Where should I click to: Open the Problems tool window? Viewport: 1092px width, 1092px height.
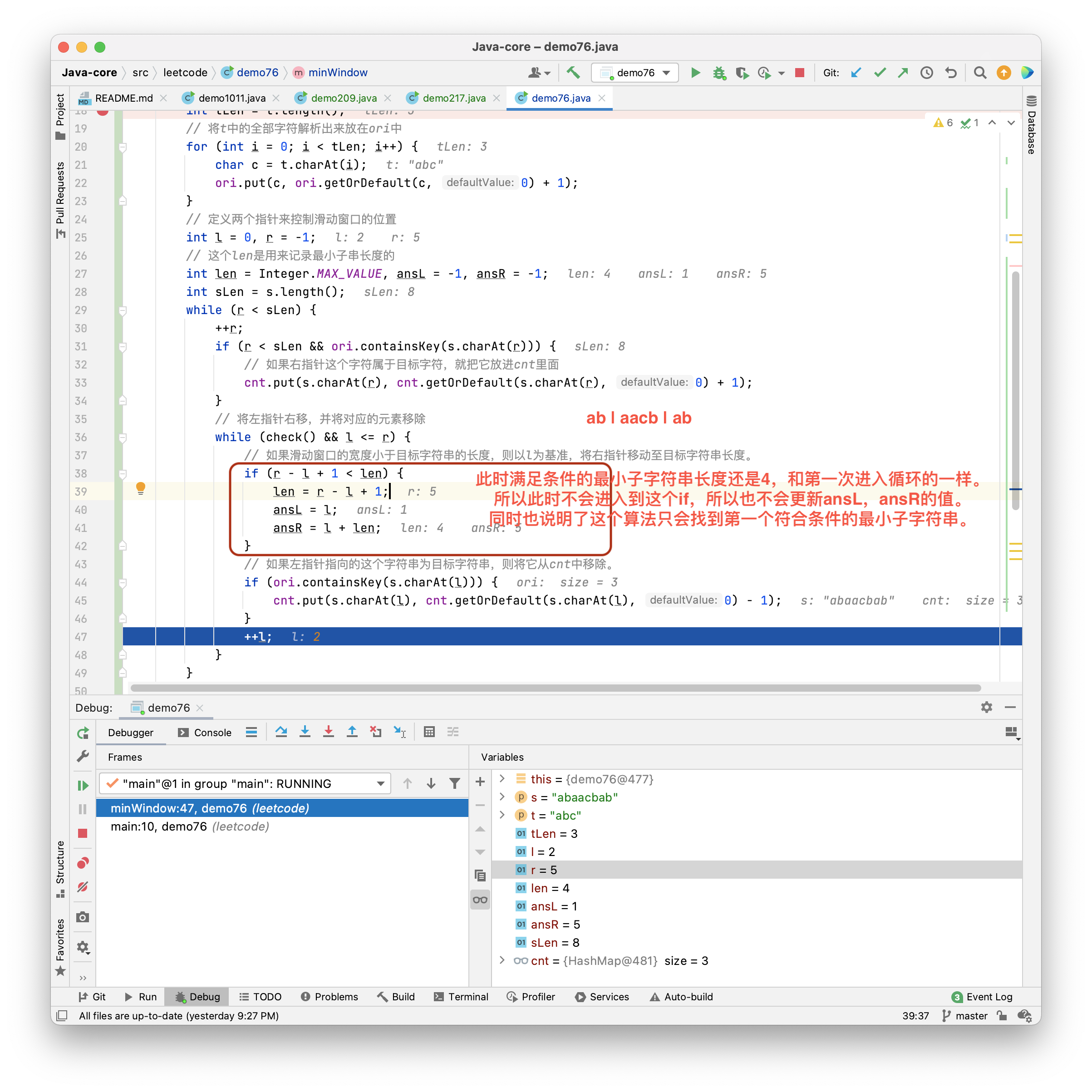[x=330, y=997]
